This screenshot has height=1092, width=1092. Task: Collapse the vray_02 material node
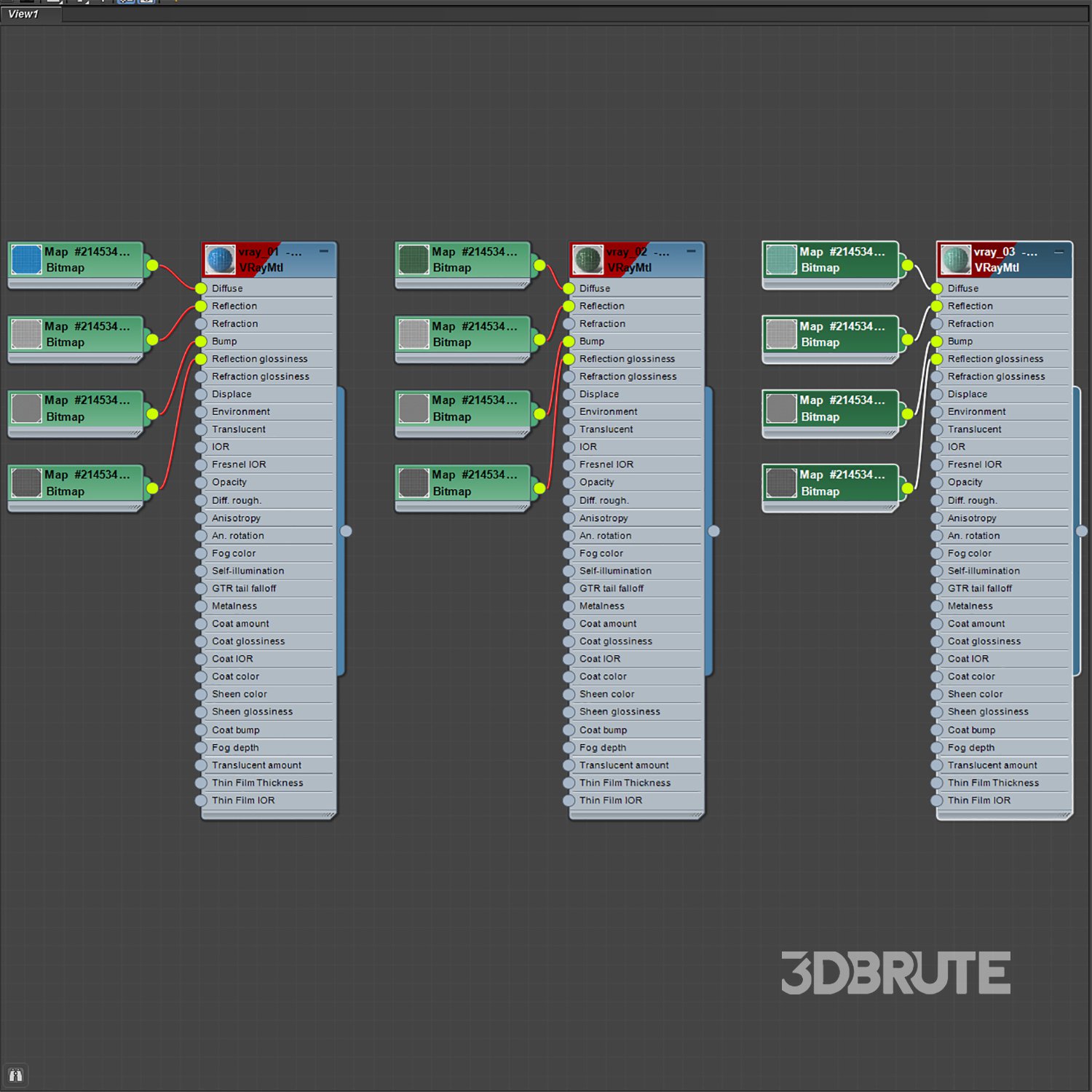(691, 251)
